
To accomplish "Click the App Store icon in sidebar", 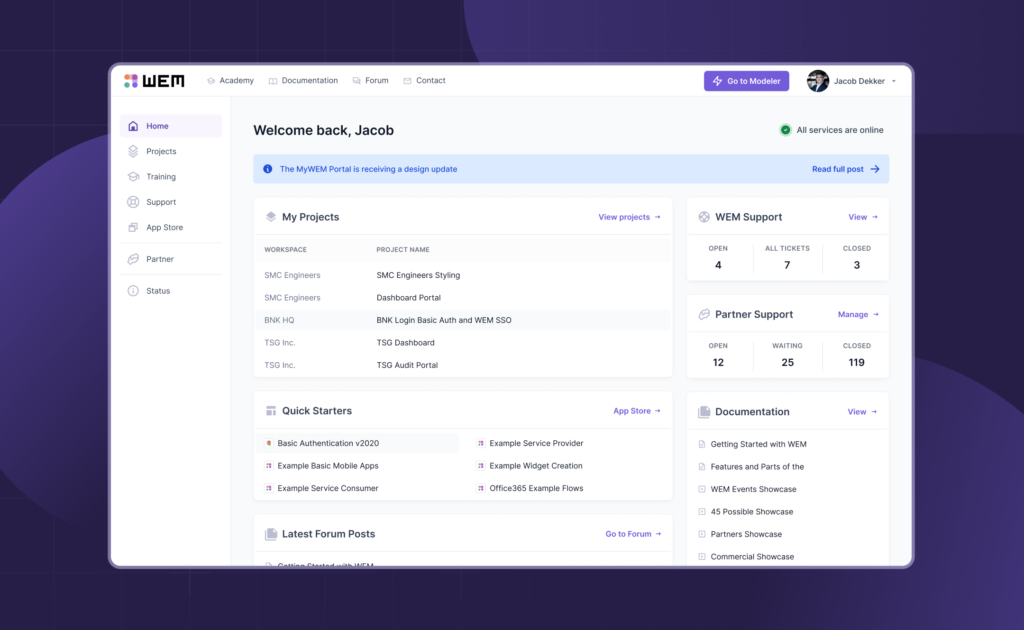I will click(133, 227).
